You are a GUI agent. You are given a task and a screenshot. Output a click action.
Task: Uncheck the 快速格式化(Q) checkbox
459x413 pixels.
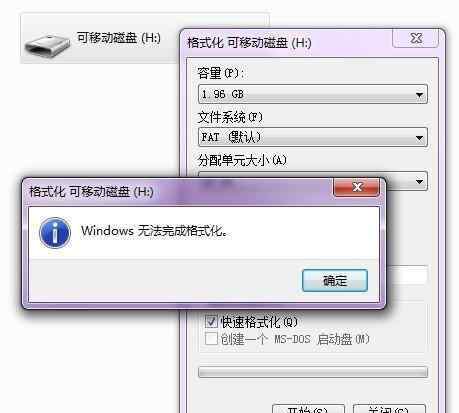(211, 321)
